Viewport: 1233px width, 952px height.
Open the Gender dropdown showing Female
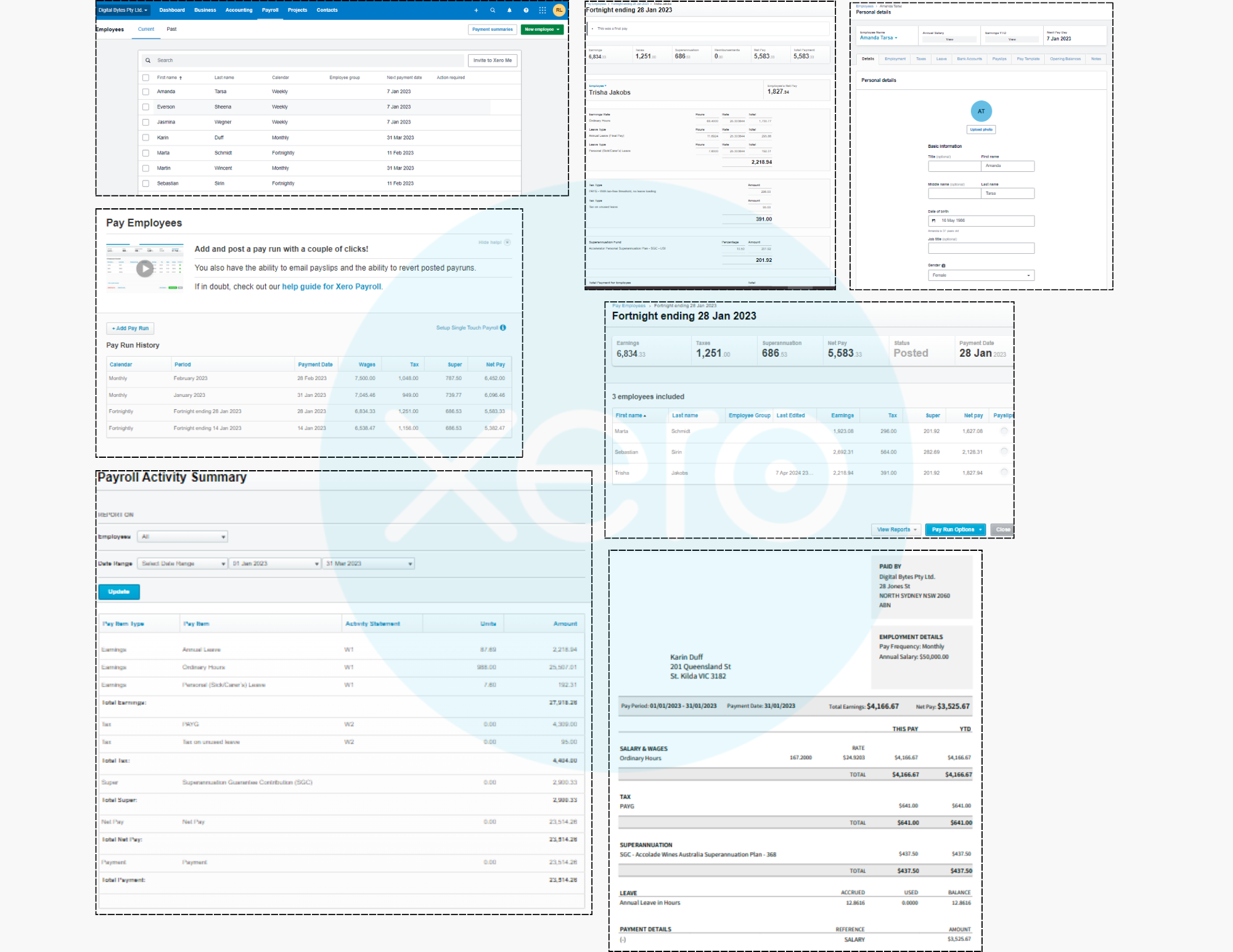[x=981, y=275]
